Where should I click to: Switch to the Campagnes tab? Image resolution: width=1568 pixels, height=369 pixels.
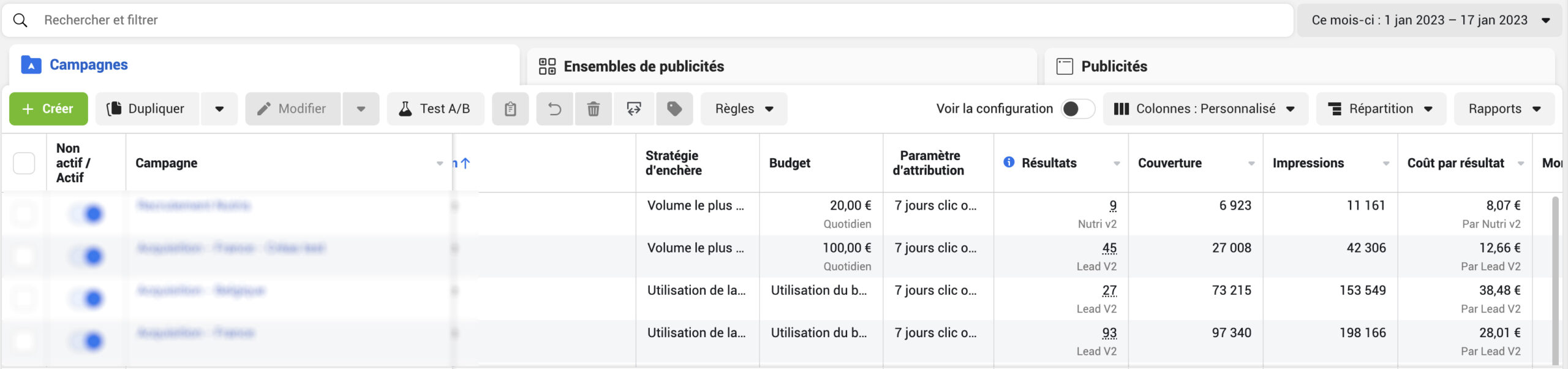[264, 65]
